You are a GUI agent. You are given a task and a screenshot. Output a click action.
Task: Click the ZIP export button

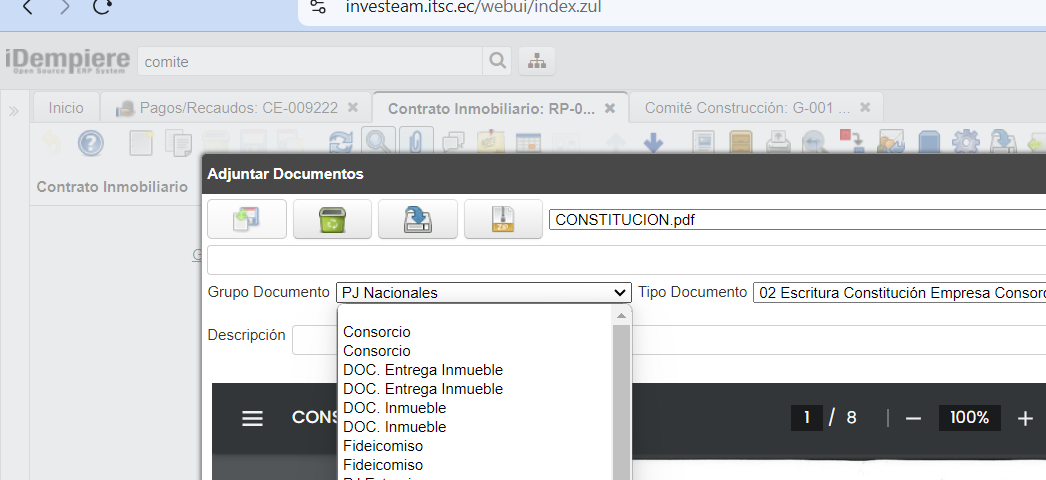(503, 219)
